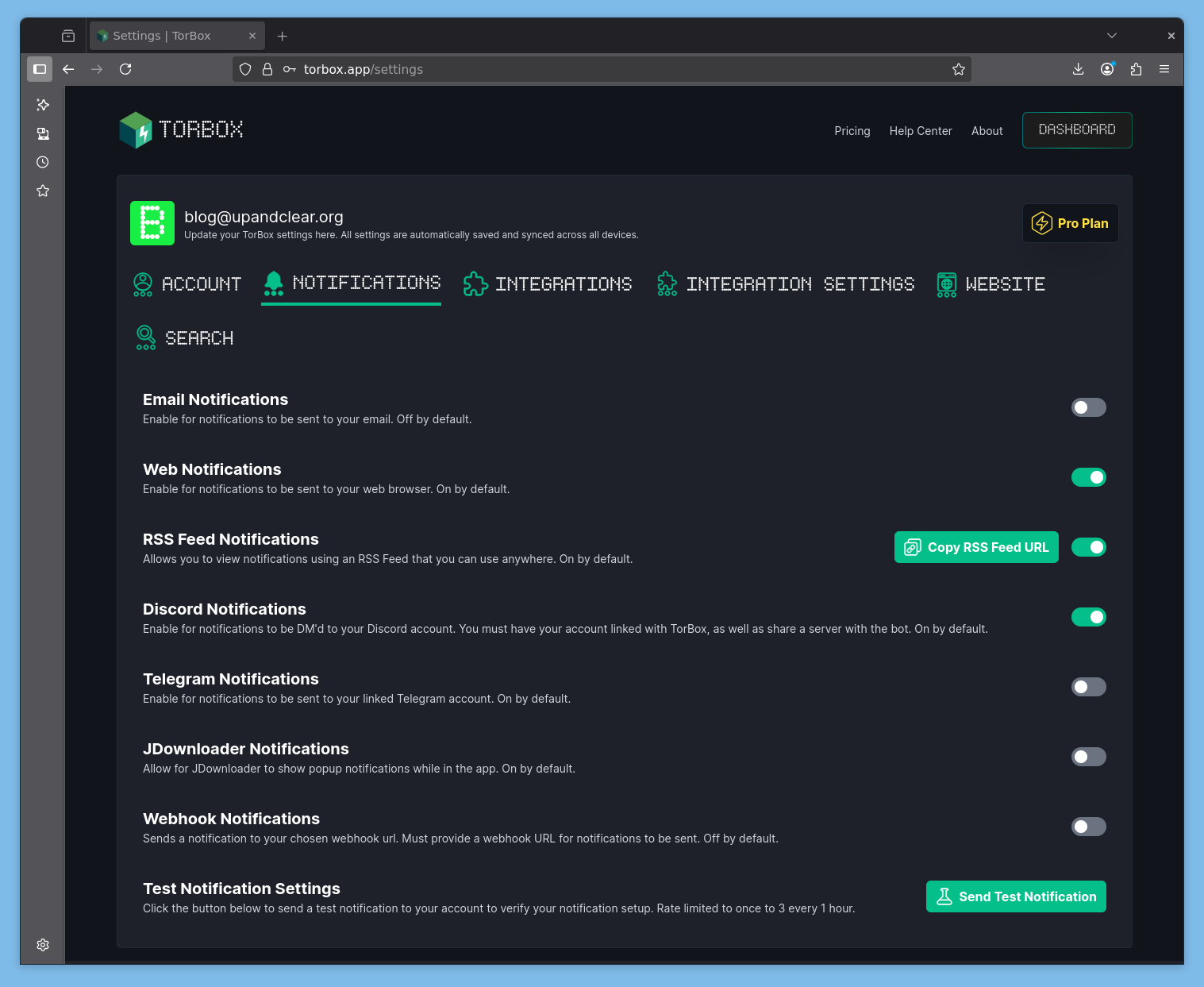1204x987 pixels.
Task: Open the browser downloads panel
Action: (1078, 69)
